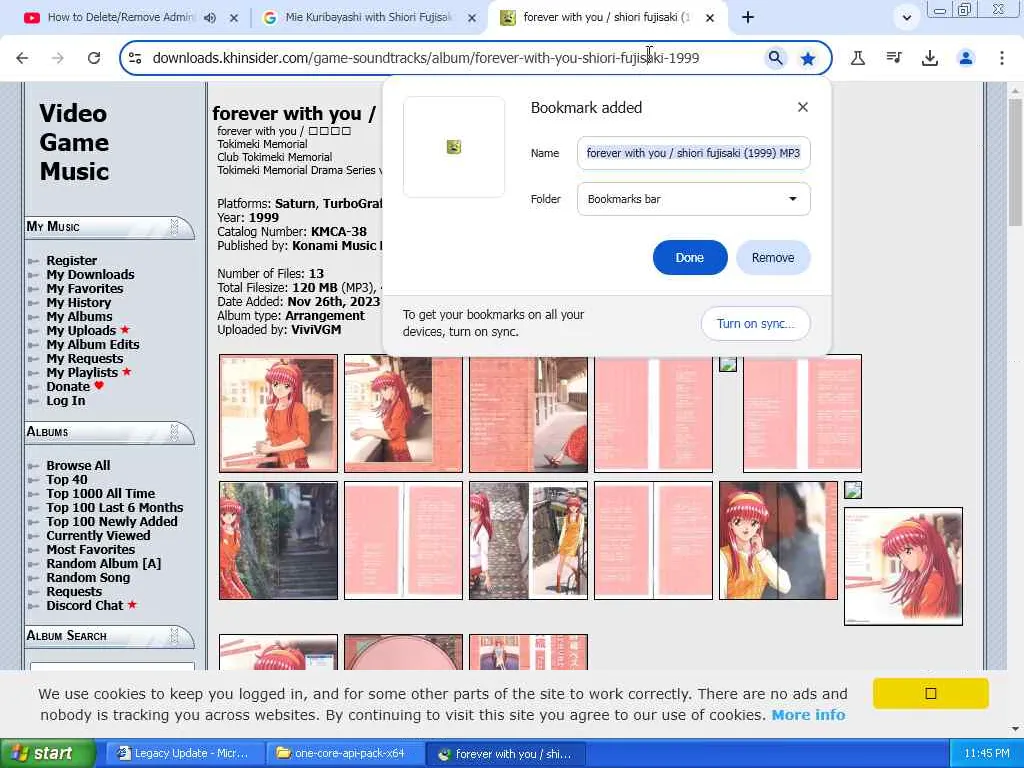Image resolution: width=1024 pixels, height=768 pixels.
Task: Open the tab search chevron
Action: coord(906,18)
